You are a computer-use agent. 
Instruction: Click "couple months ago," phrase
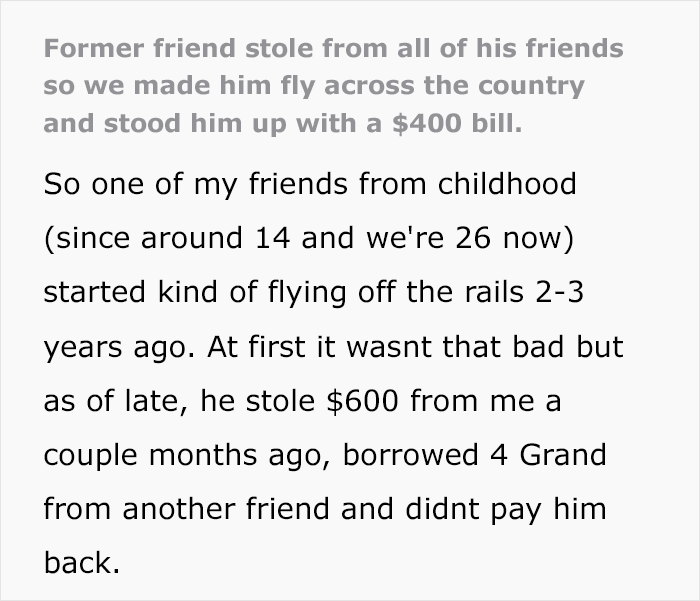click(190, 455)
